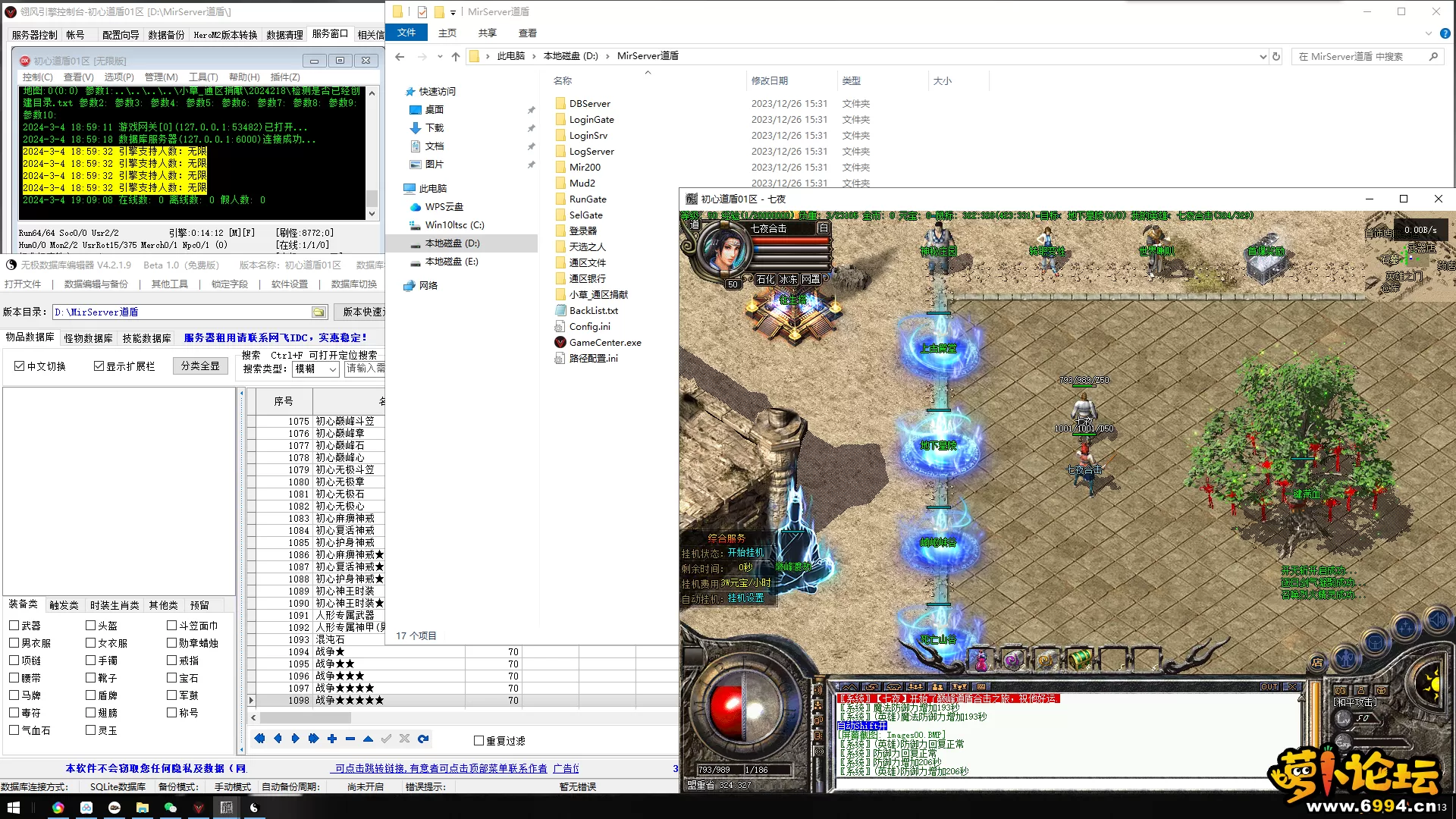This screenshot has width=1456, height=819.
Task: Check the 武器 category checkbox
Action: click(x=14, y=626)
